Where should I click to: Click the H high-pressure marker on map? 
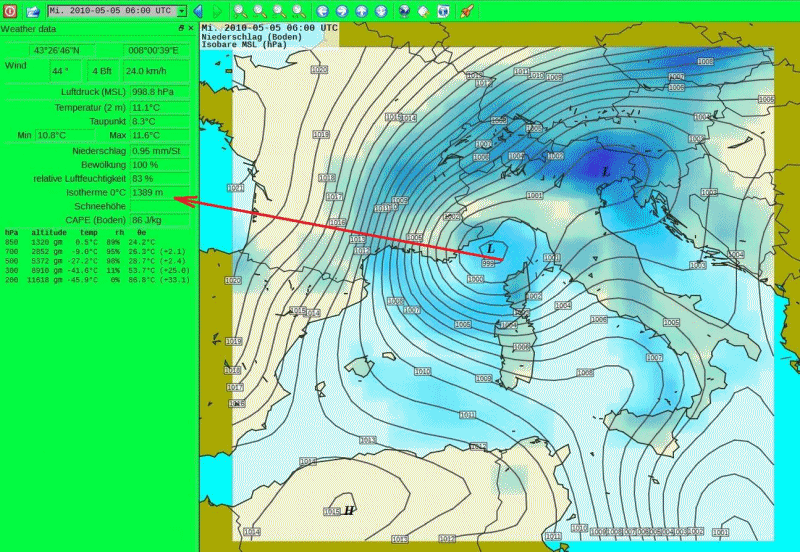(349, 510)
